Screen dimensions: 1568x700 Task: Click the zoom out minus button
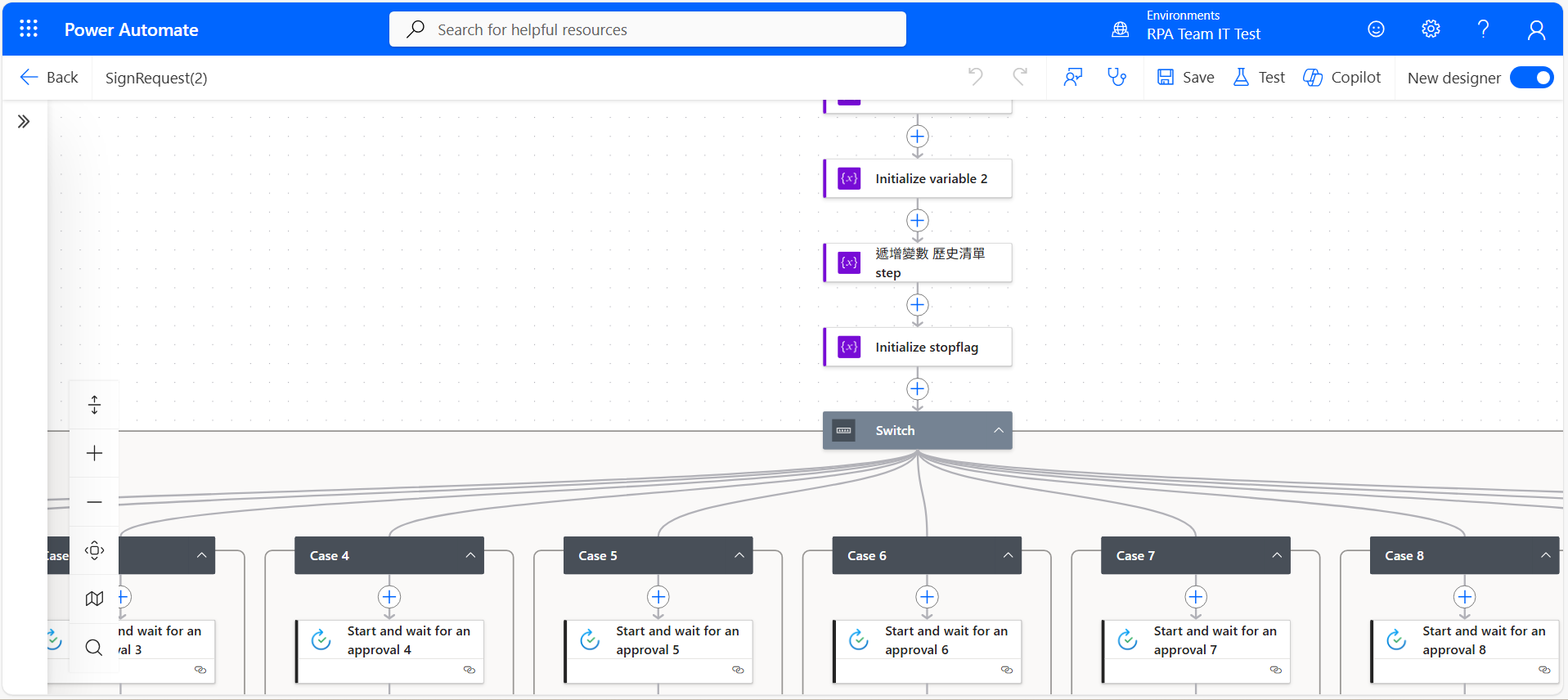tap(95, 502)
